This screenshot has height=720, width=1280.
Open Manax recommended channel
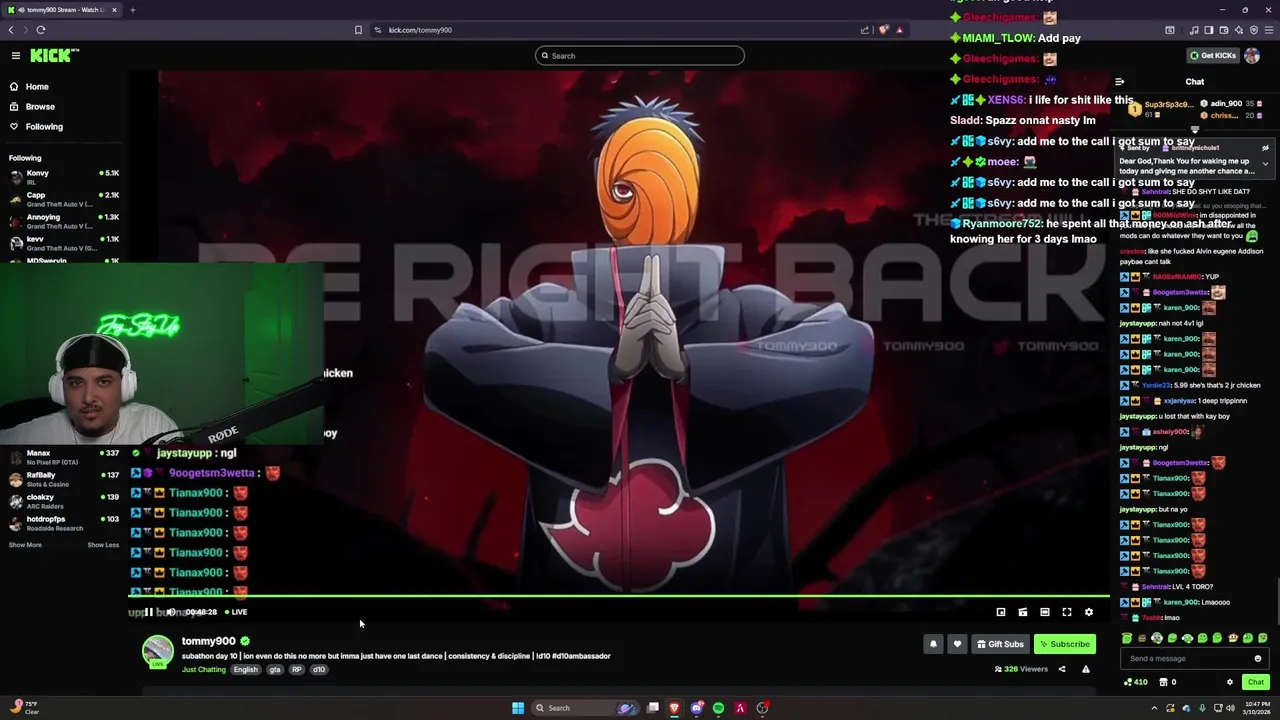64,457
